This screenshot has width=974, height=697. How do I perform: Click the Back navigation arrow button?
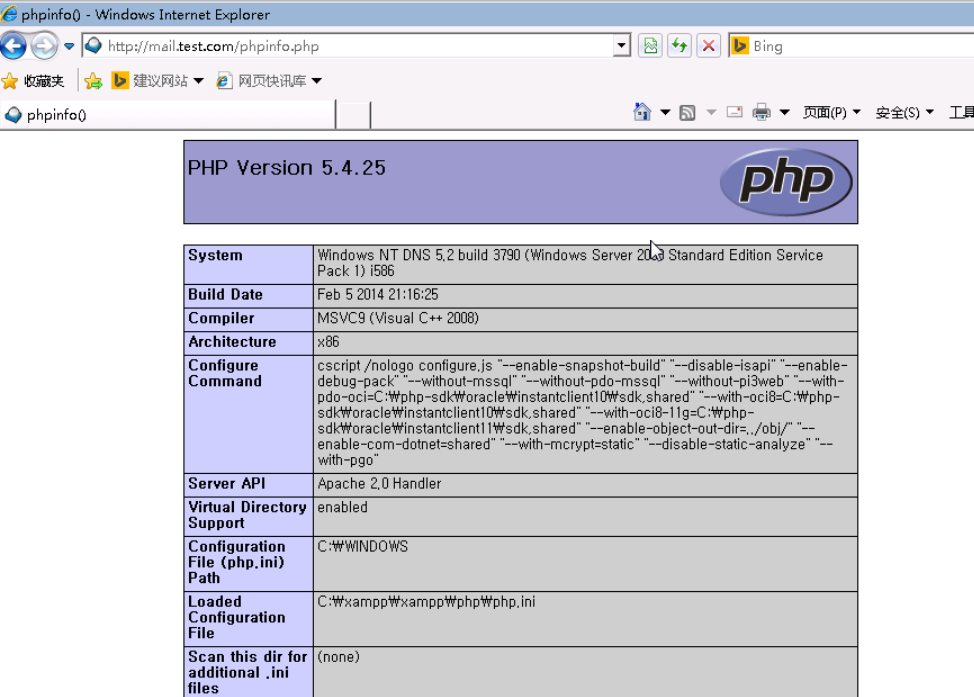tap(14, 46)
